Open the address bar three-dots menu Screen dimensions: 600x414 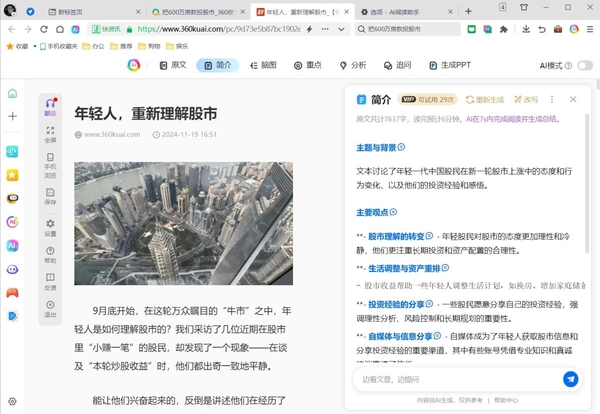click(x=325, y=29)
